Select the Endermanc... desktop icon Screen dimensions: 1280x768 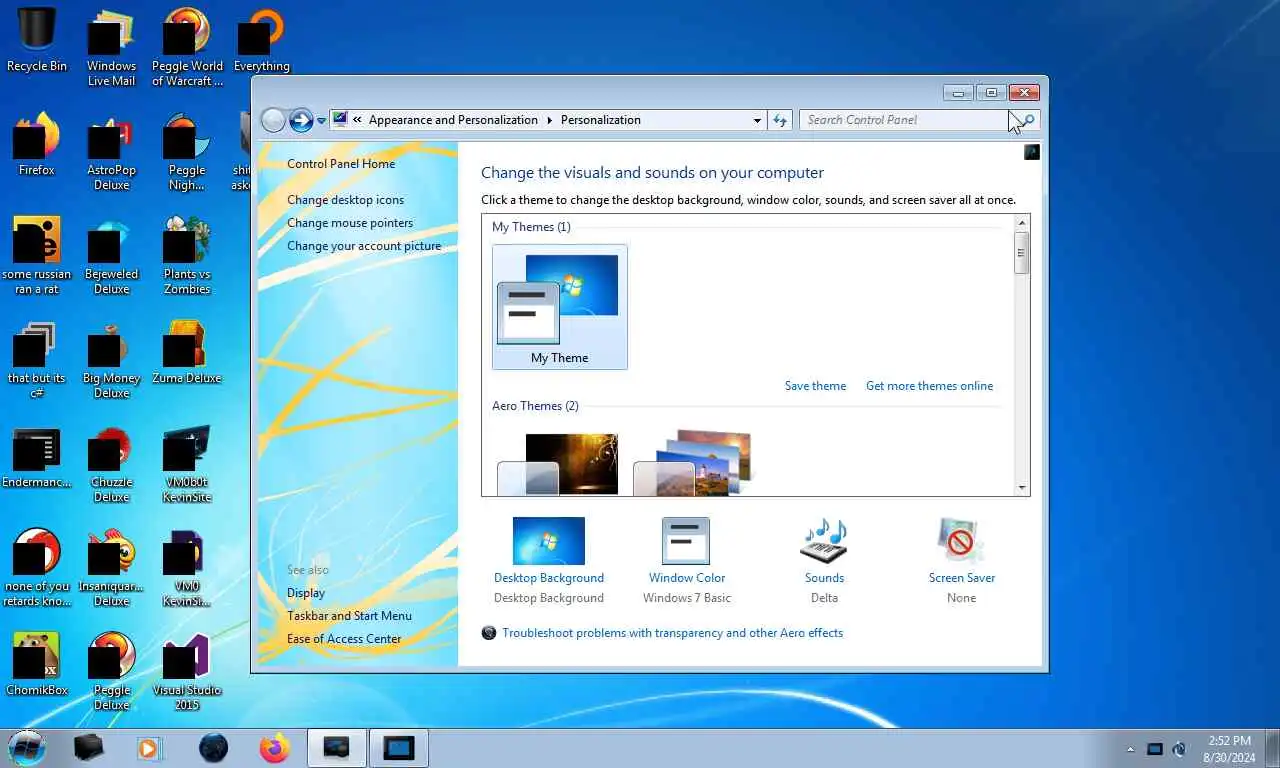(x=37, y=456)
